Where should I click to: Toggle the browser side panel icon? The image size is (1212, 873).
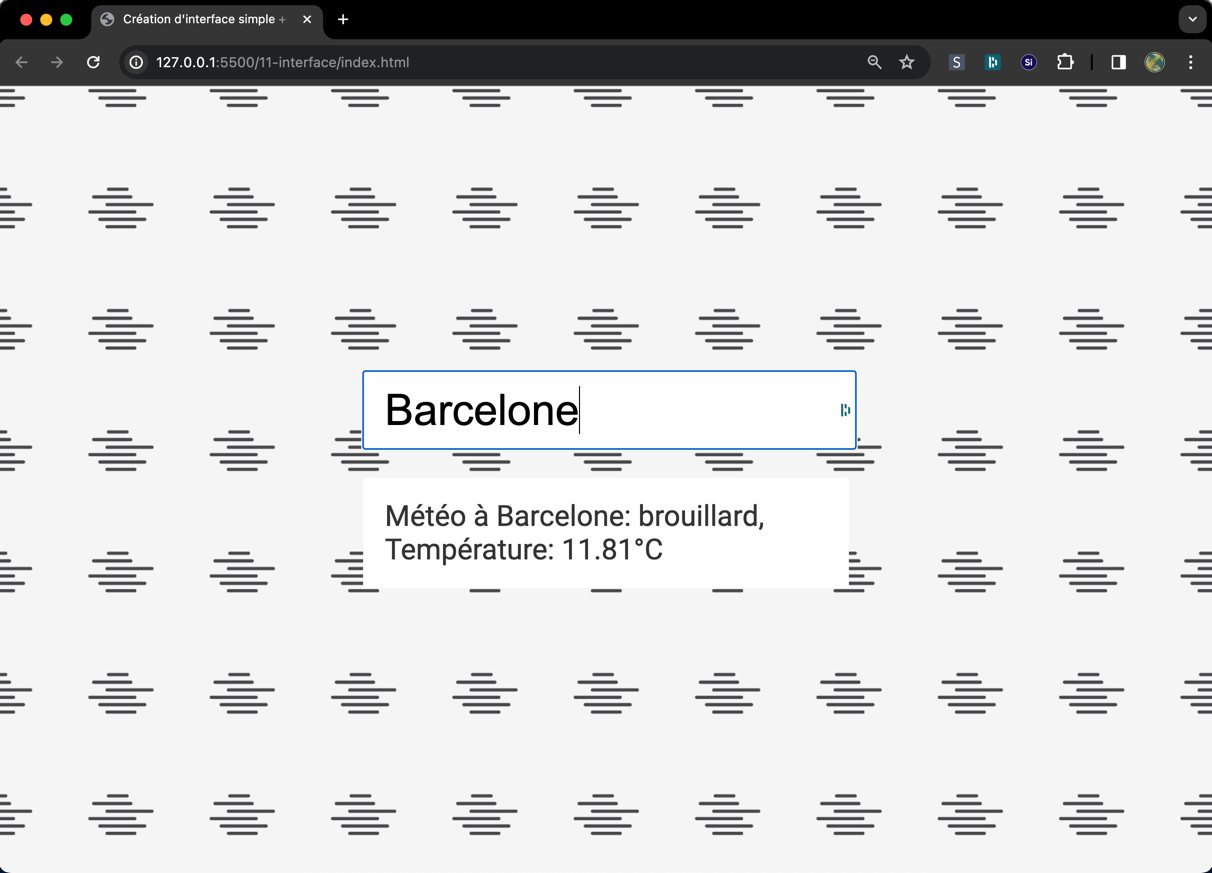(x=1117, y=62)
